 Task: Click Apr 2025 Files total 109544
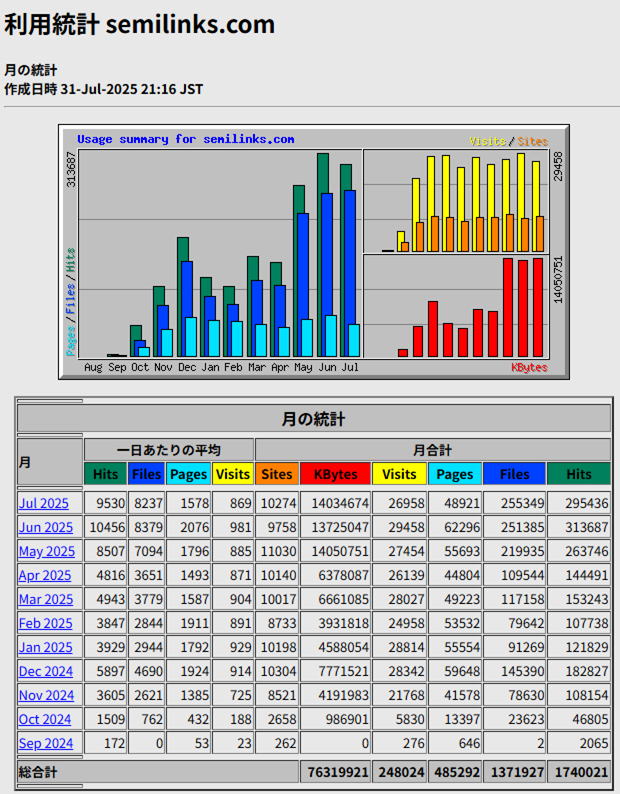pos(514,575)
